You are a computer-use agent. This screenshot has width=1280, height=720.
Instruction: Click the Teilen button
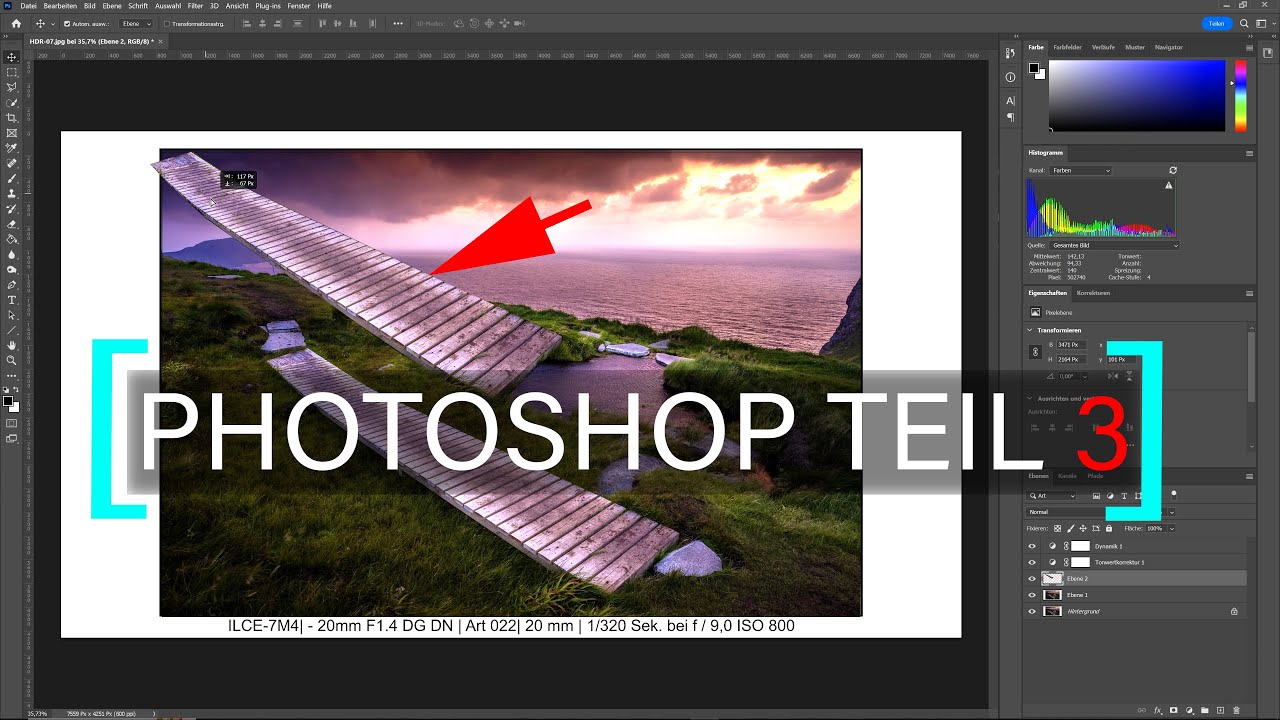[x=1217, y=23]
